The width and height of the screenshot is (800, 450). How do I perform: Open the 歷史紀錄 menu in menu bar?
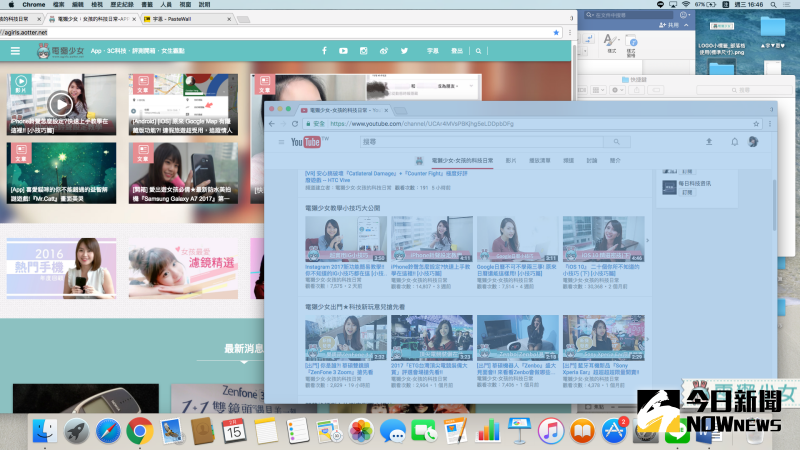coord(120,5)
